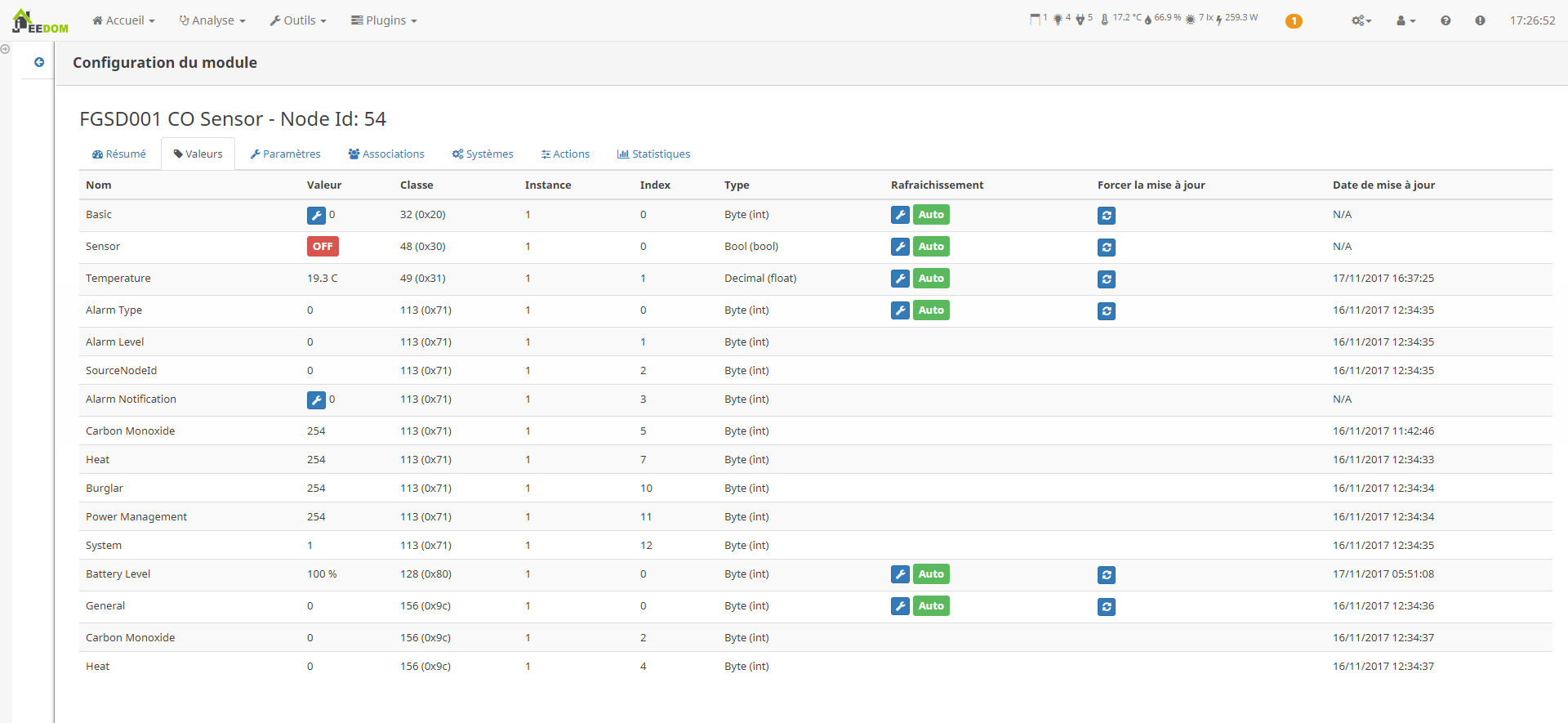Toggle Auto refresh for Alarm Type row

click(x=931, y=310)
